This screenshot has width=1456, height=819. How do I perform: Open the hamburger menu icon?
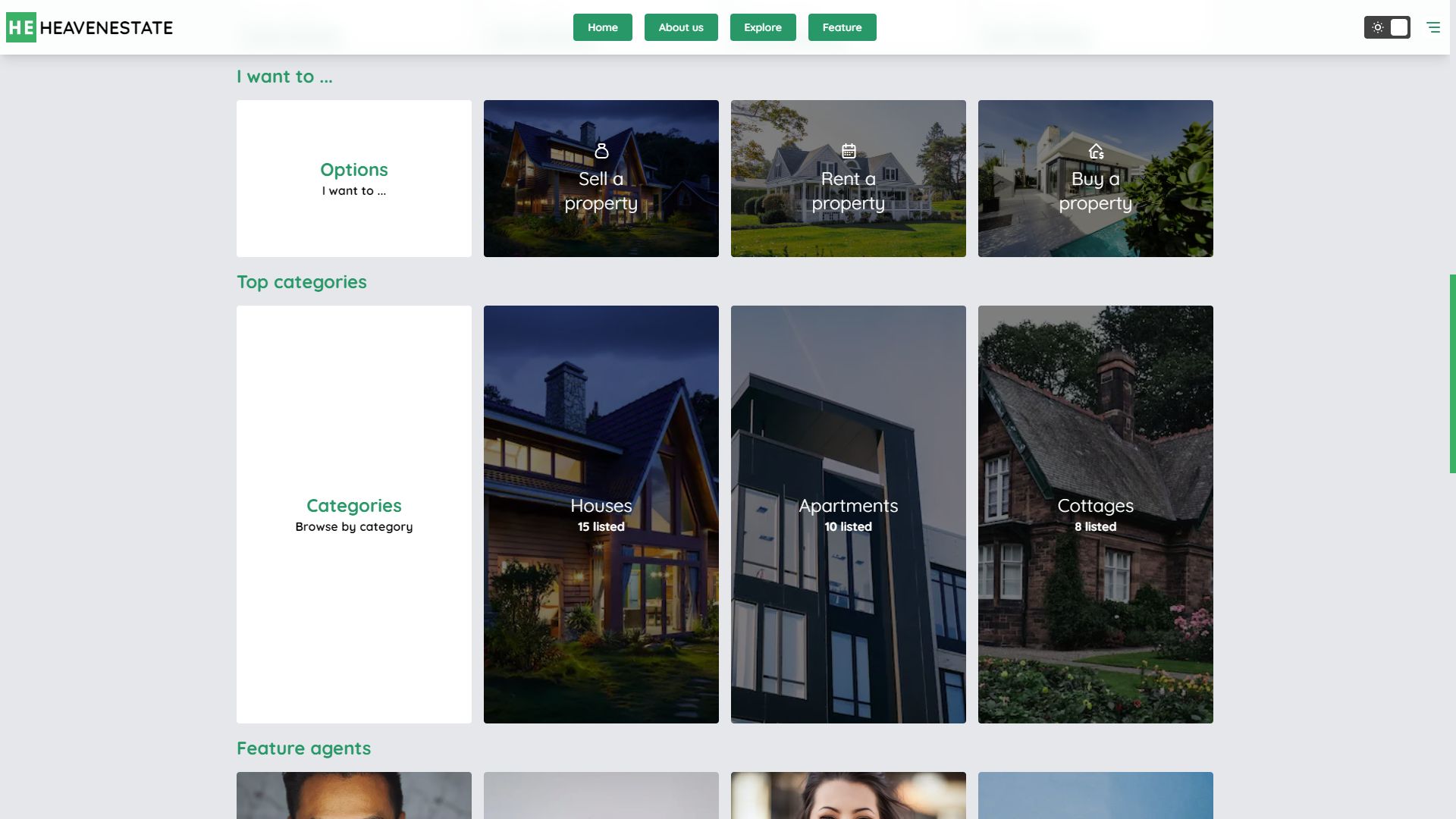(1432, 27)
